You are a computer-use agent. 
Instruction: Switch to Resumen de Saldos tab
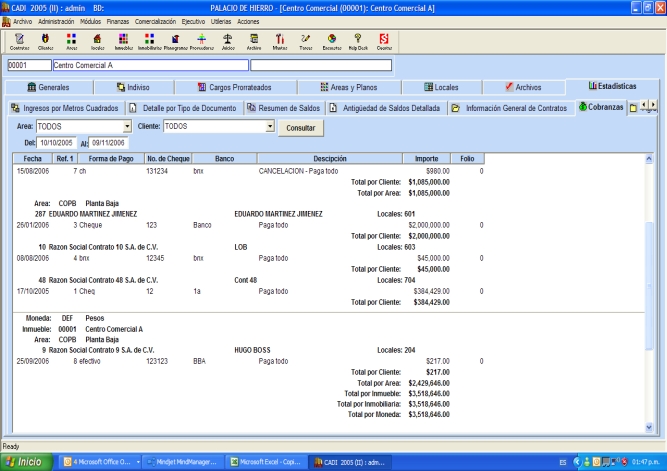click(x=284, y=107)
